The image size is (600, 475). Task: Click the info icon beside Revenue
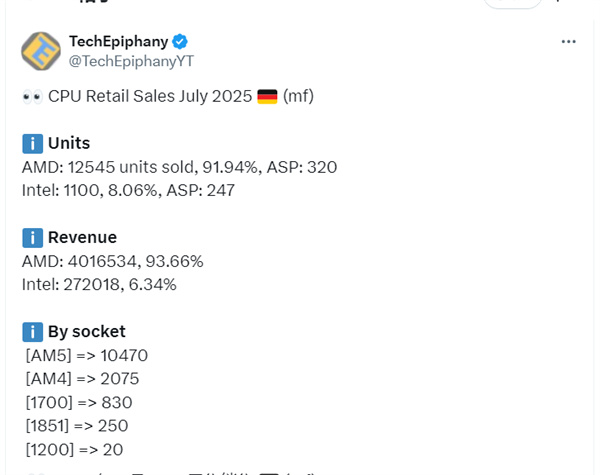32,237
